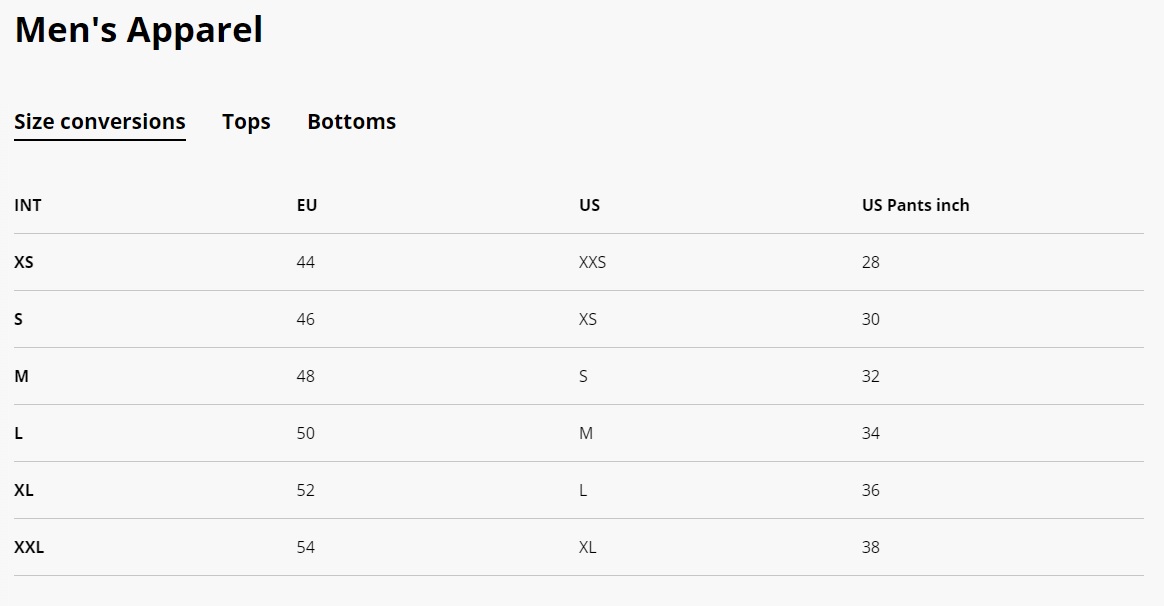Click EU size 44 cell
Image resolution: width=1164 pixels, height=606 pixels.
(x=306, y=262)
